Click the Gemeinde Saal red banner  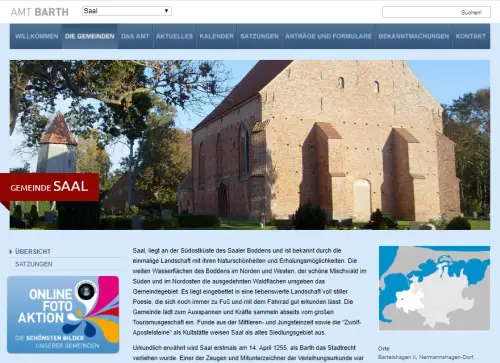[x=49, y=187]
